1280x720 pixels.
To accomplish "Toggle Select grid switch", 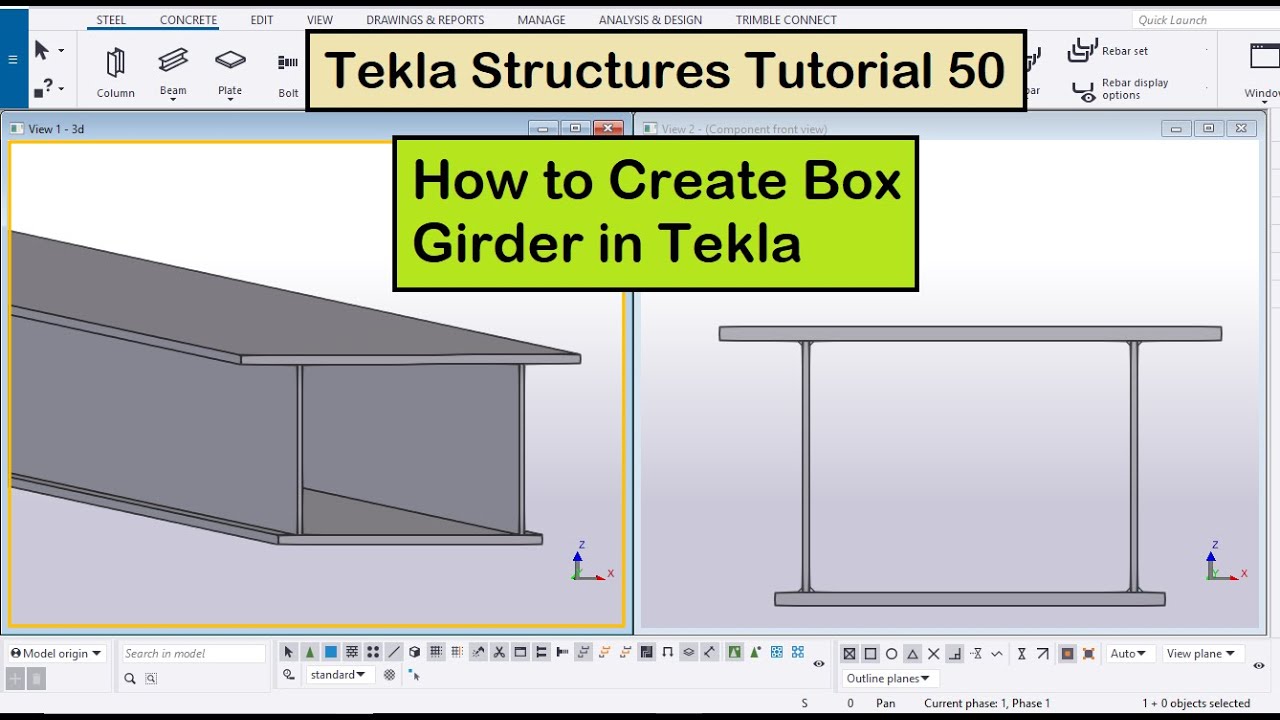I will tap(435, 652).
